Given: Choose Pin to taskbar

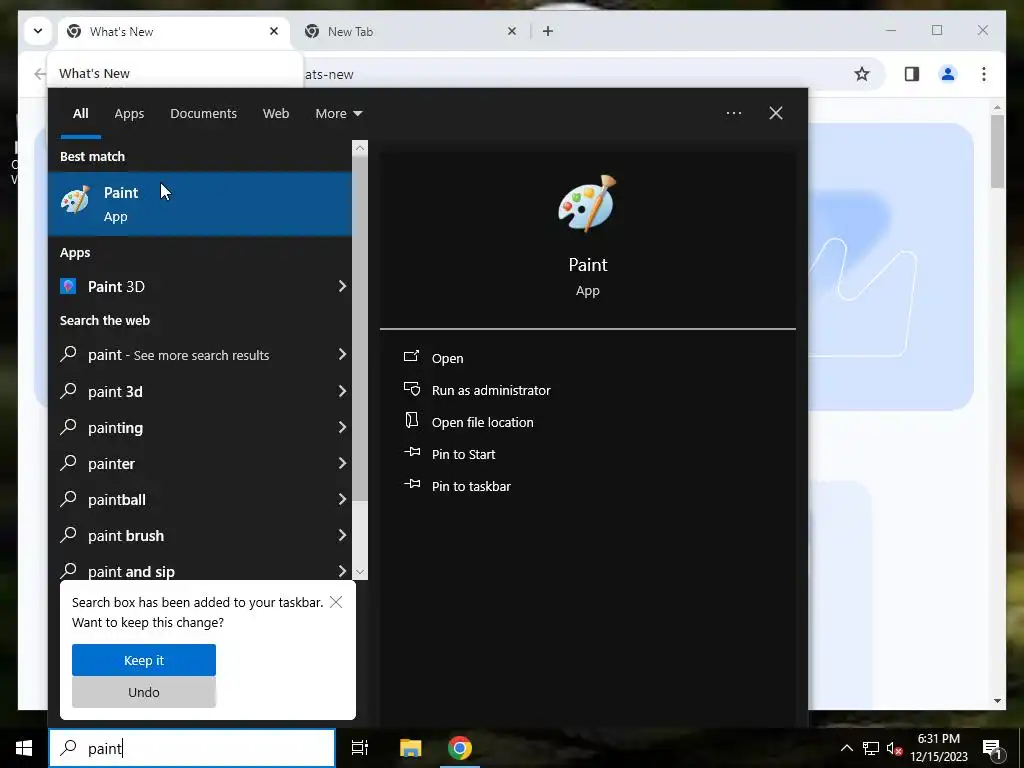Looking at the screenshot, I should point(471,486).
